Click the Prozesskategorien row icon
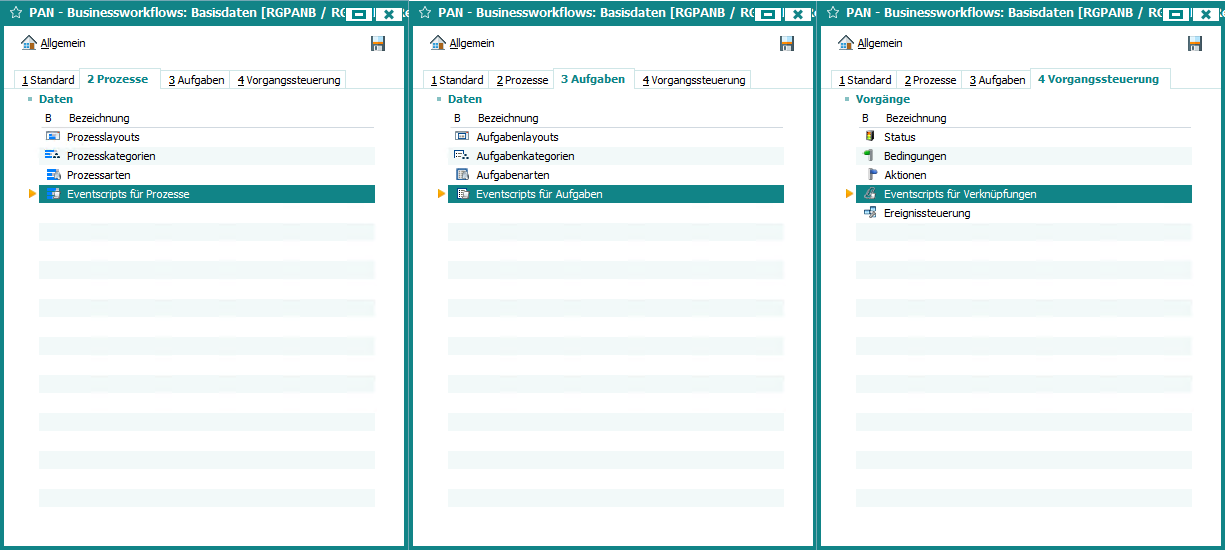The width and height of the screenshot is (1226, 551). tap(53, 156)
